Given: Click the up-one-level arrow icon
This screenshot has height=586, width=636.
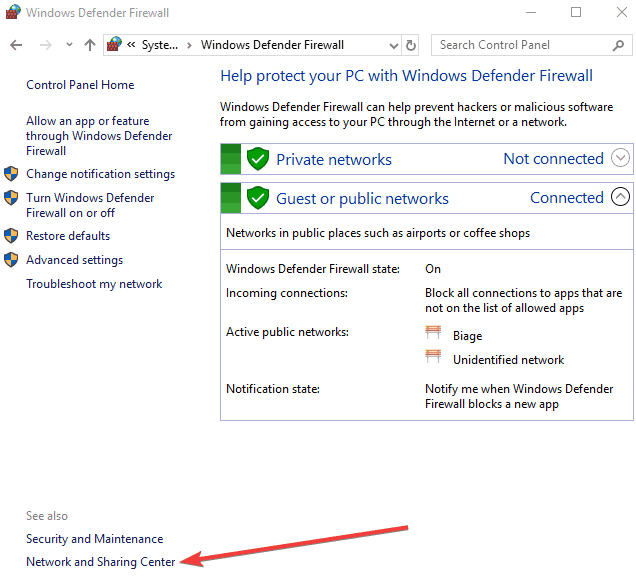Looking at the screenshot, I should click(90, 45).
